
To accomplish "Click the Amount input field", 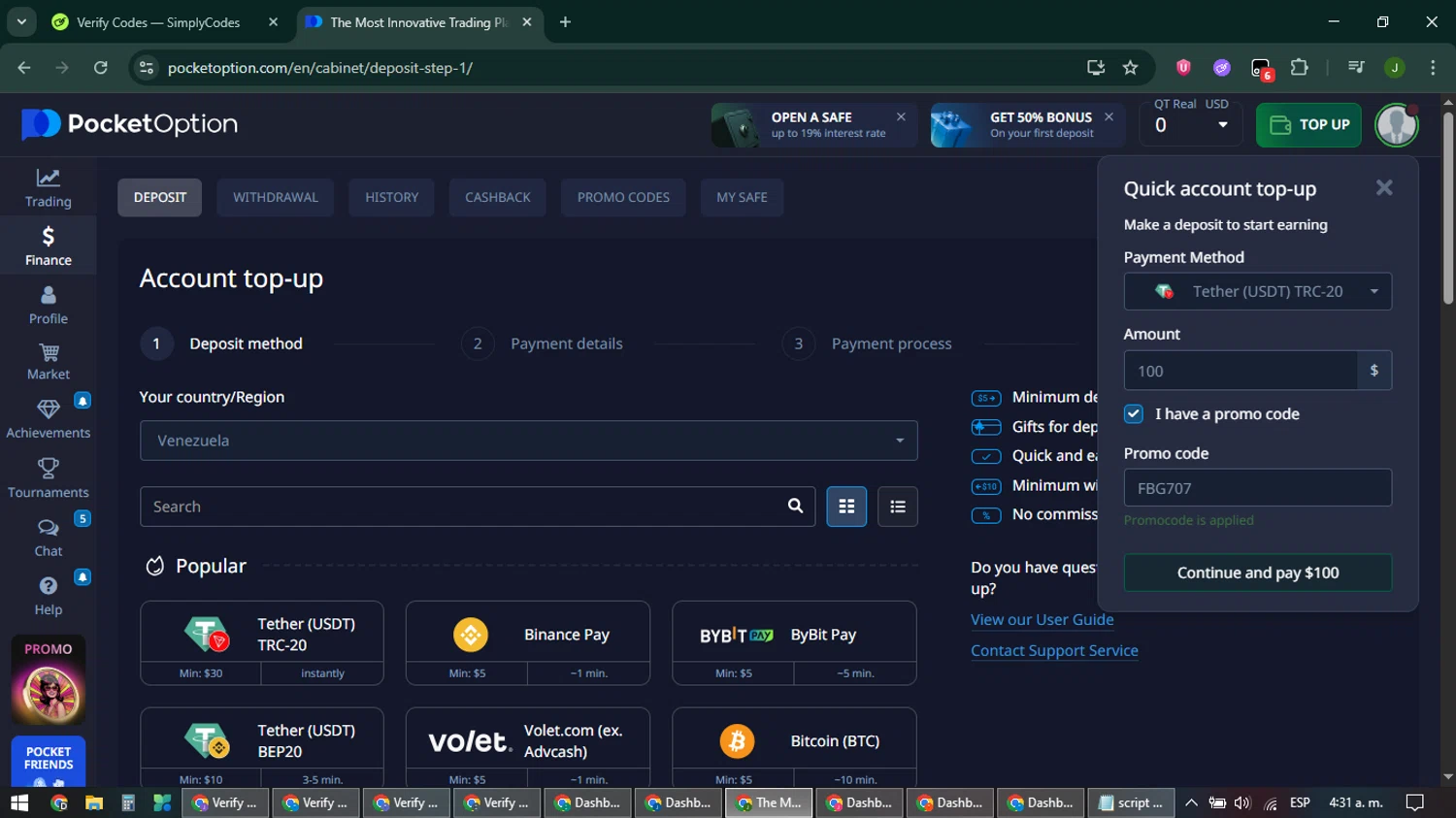I will (1241, 371).
